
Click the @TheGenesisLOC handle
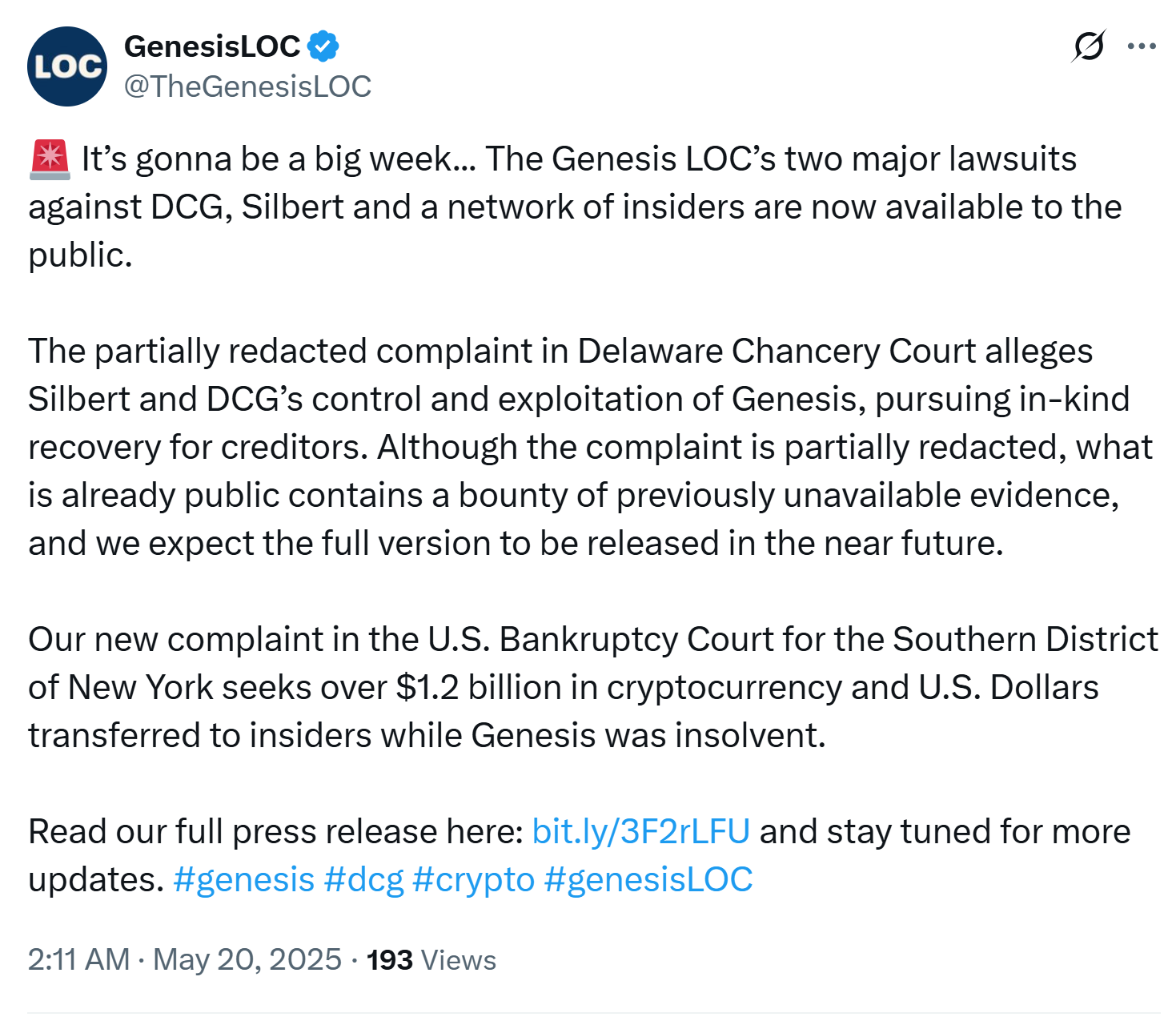[247, 86]
